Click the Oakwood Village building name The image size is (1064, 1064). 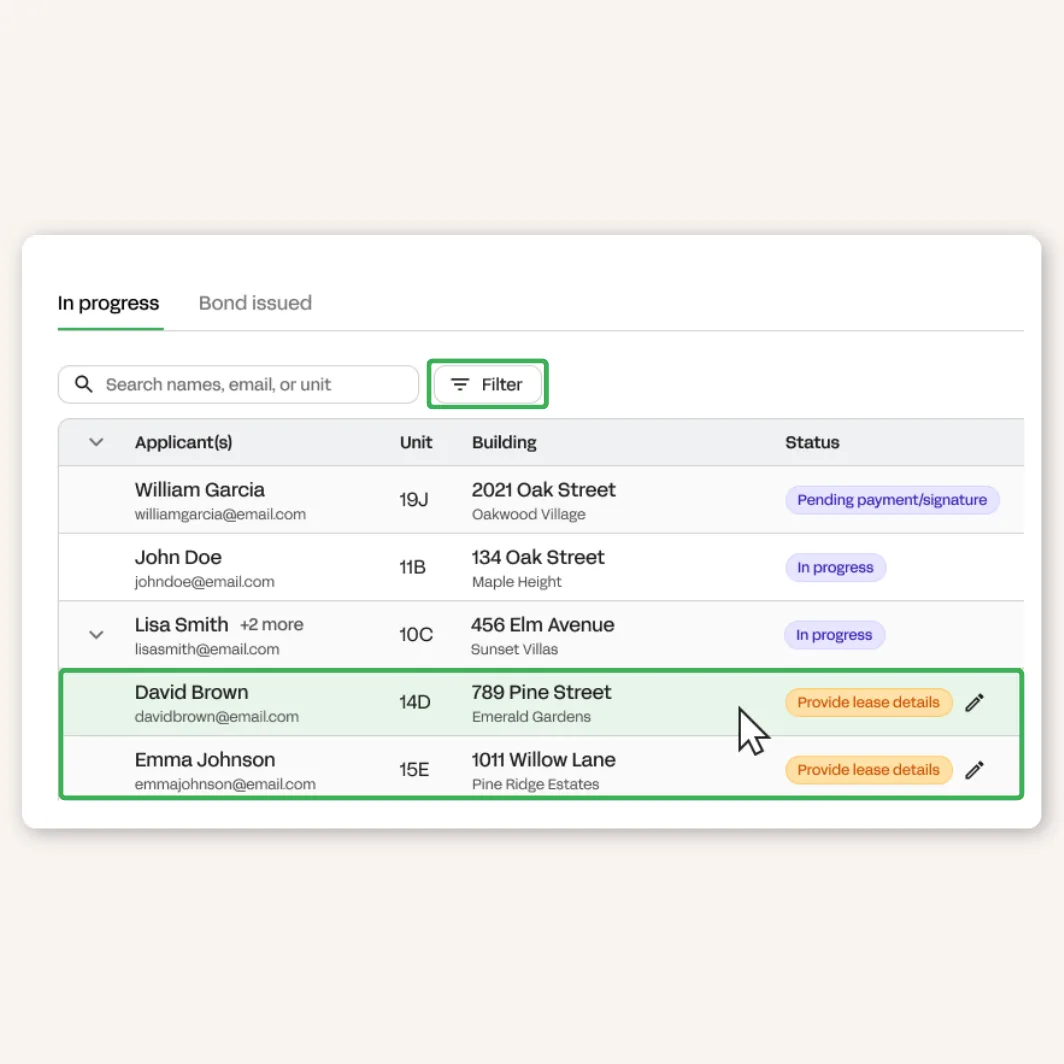point(529,514)
